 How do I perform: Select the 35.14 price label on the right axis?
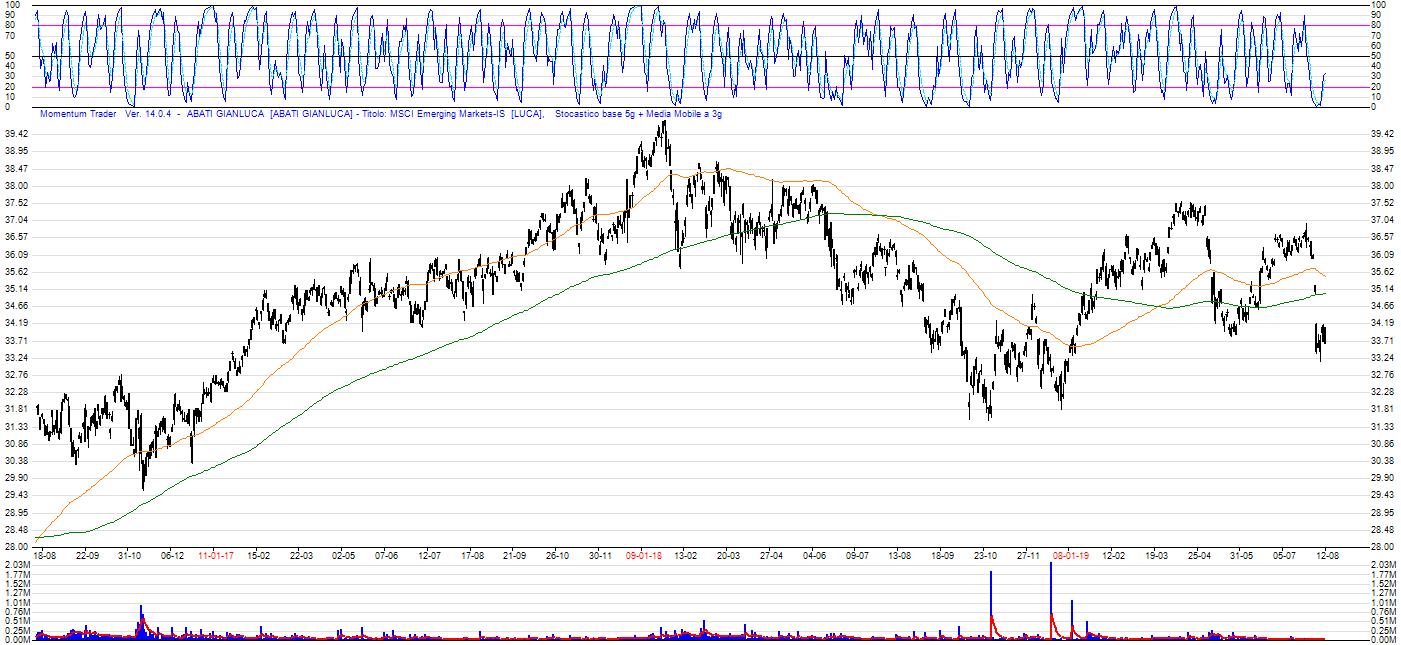coord(1382,289)
